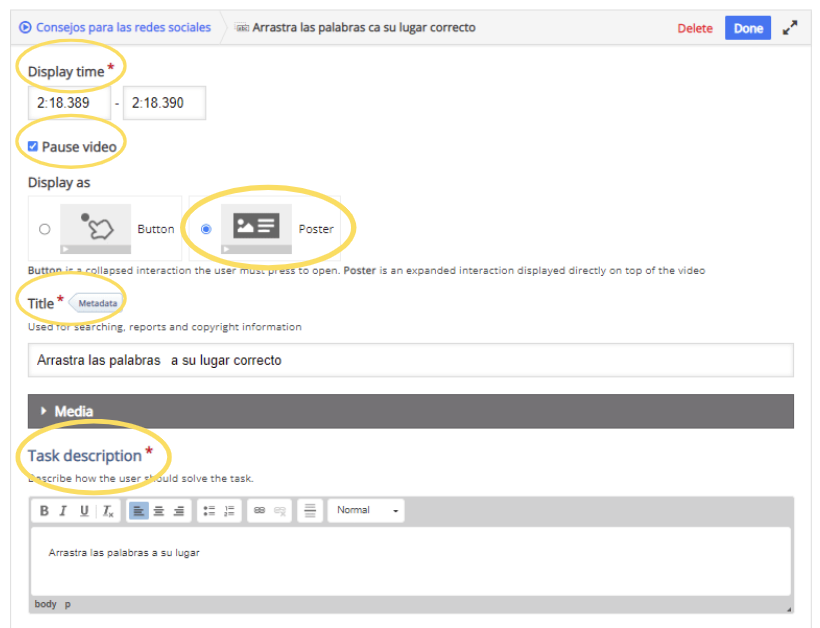Viewport: 820px width, 628px height.
Task: Click the Arrastra las palabras breadcrumb tab
Action: [363, 27]
